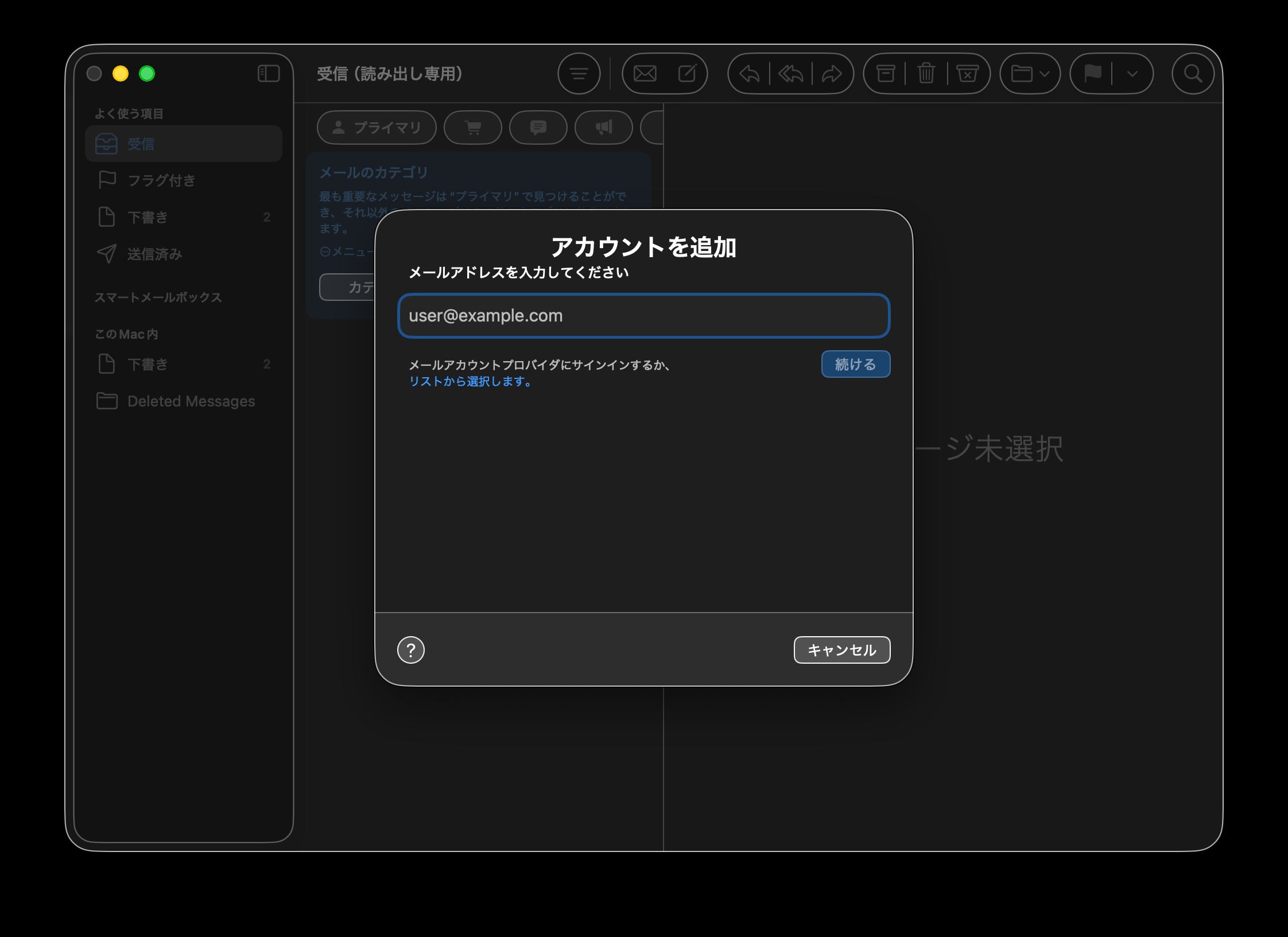Open the search magnifier icon
The image size is (1288, 937).
(x=1193, y=73)
